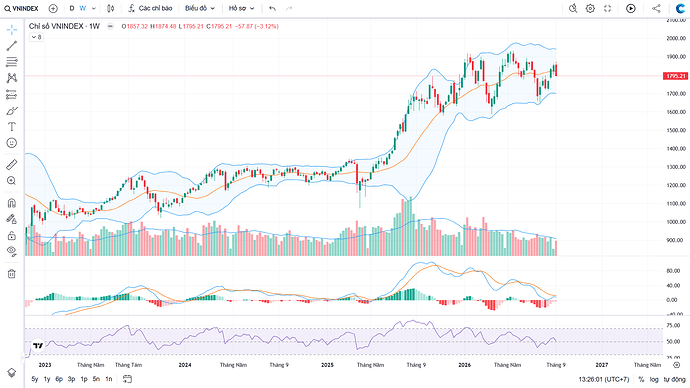The width and height of the screenshot is (690, 388).
Task: Select the trend line drawing tool
Action: pos(12,46)
